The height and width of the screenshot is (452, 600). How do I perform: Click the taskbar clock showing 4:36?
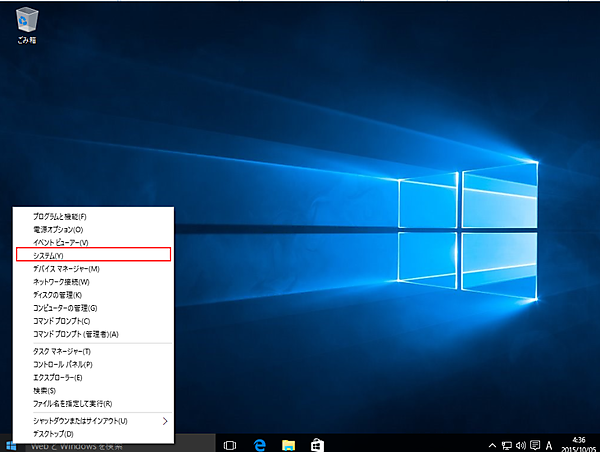[578, 443]
